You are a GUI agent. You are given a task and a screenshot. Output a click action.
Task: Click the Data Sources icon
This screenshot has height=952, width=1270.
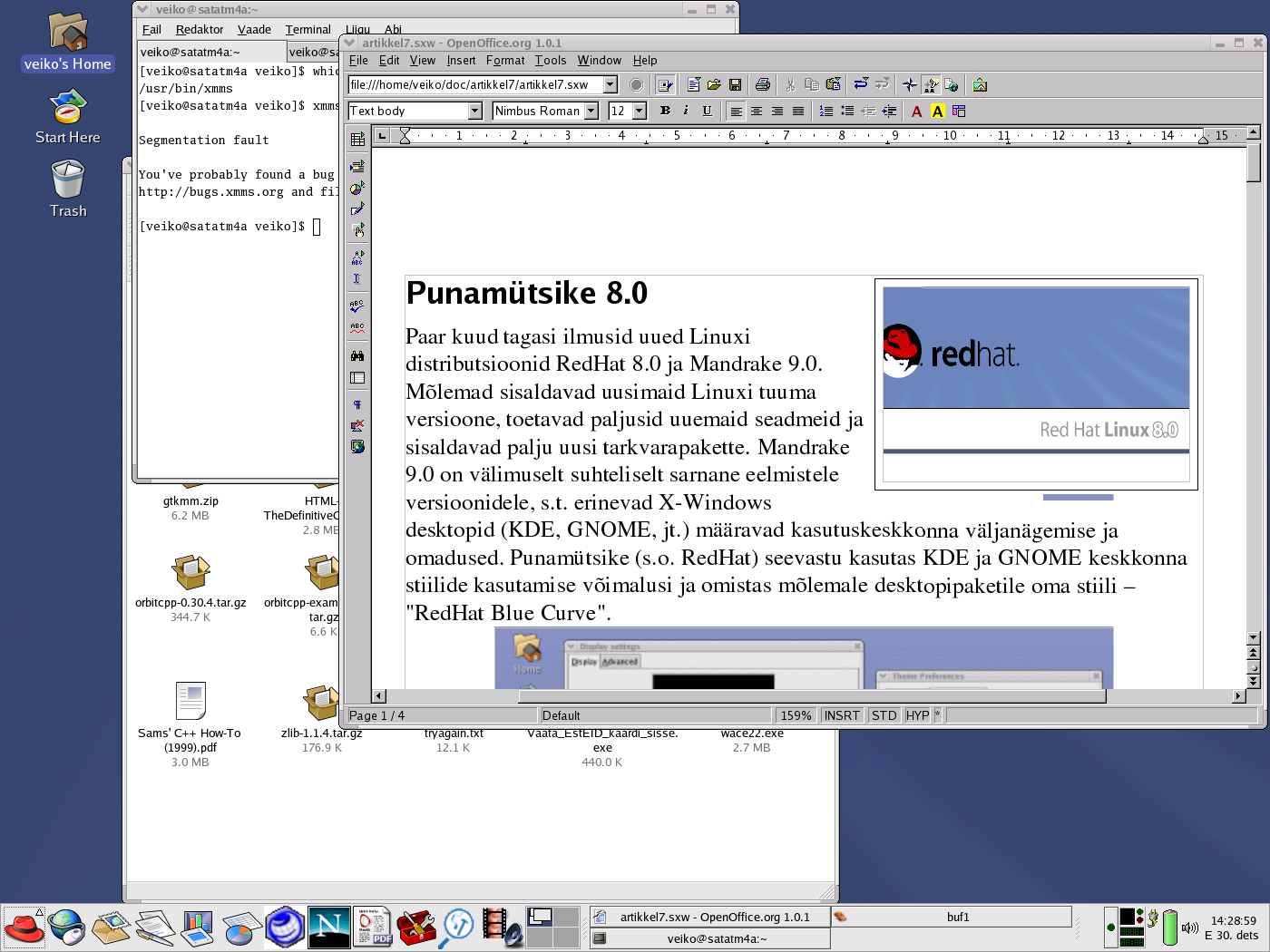pos(357,377)
